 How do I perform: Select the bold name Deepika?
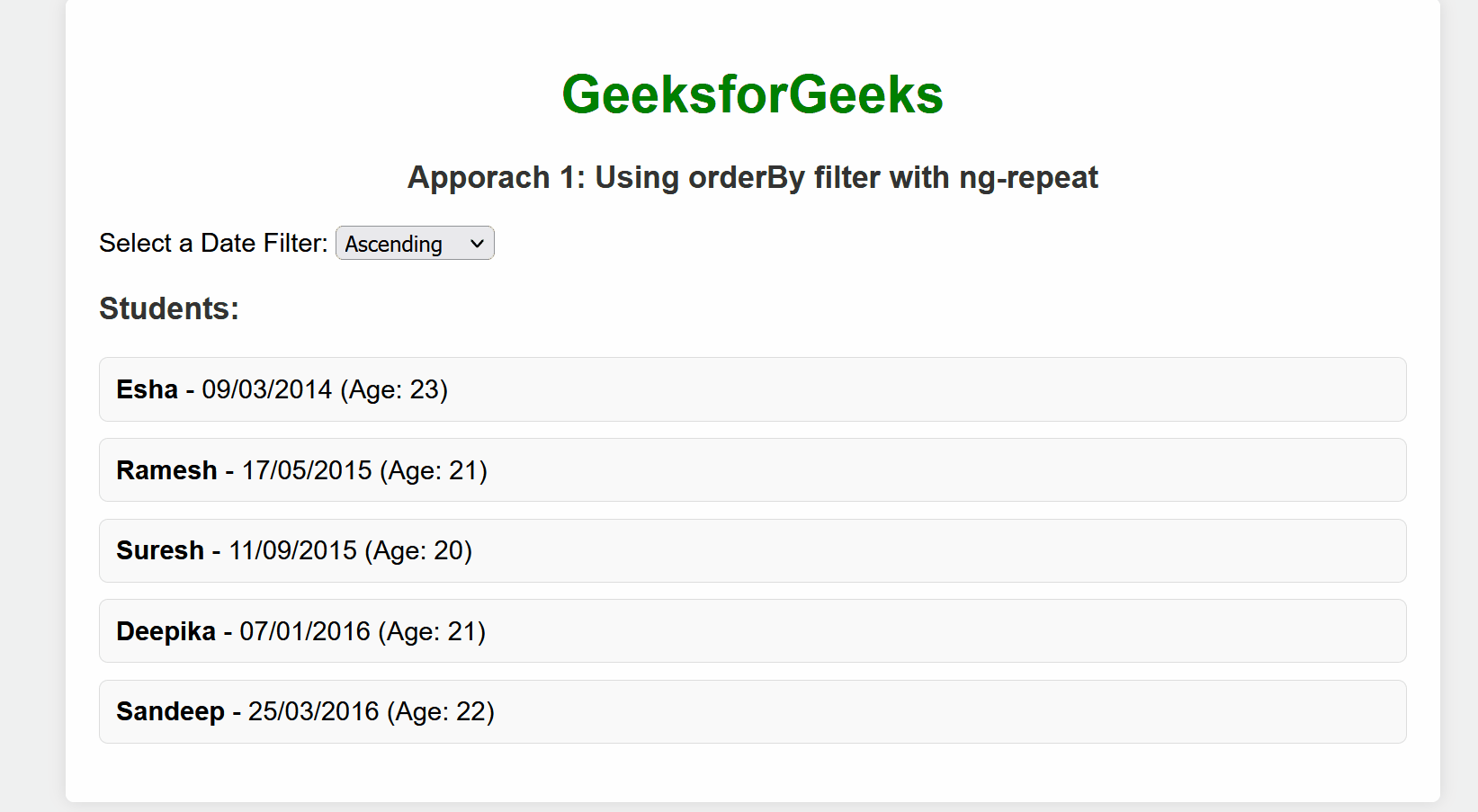coord(166,631)
